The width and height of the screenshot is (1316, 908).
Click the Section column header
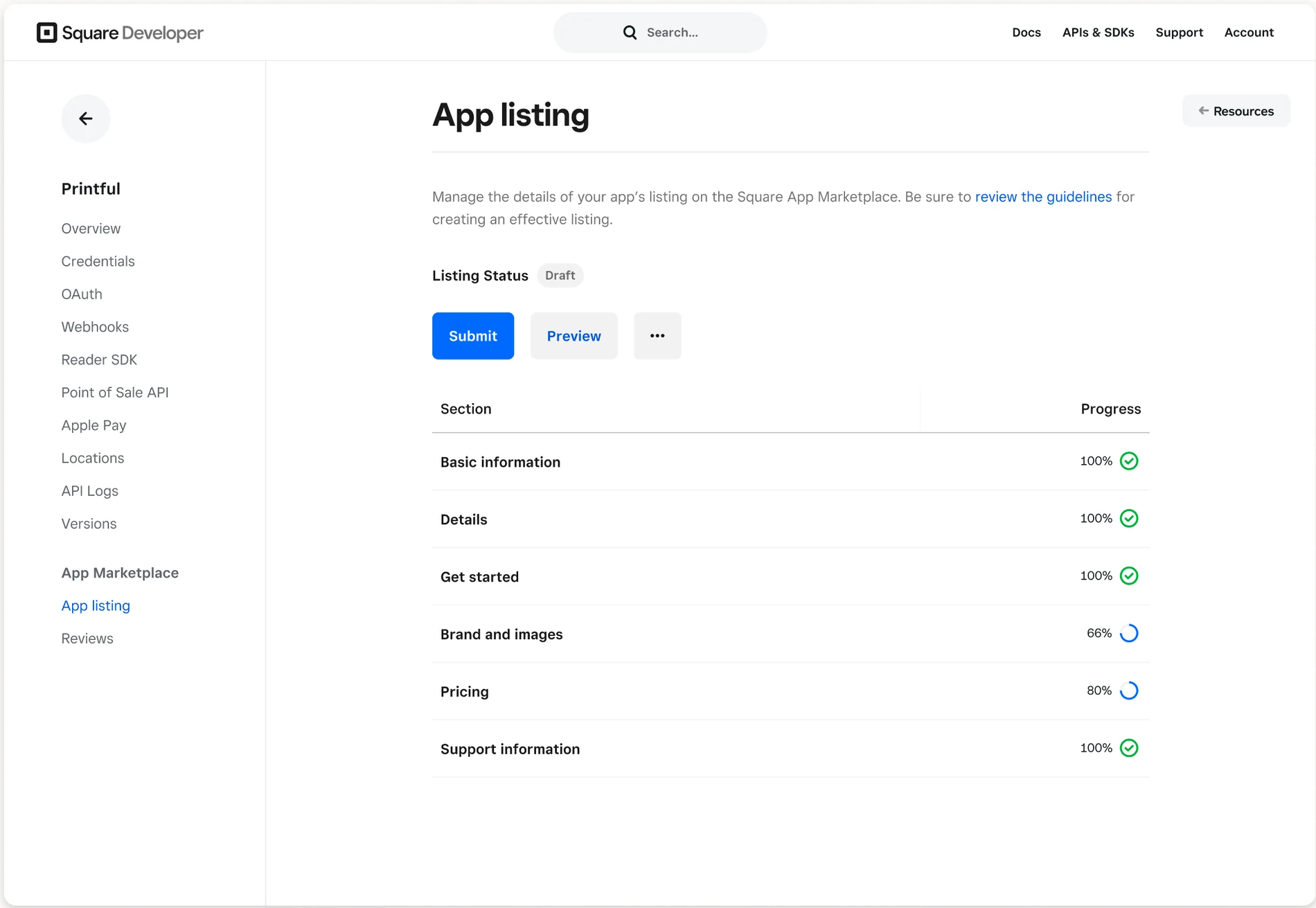tap(466, 409)
